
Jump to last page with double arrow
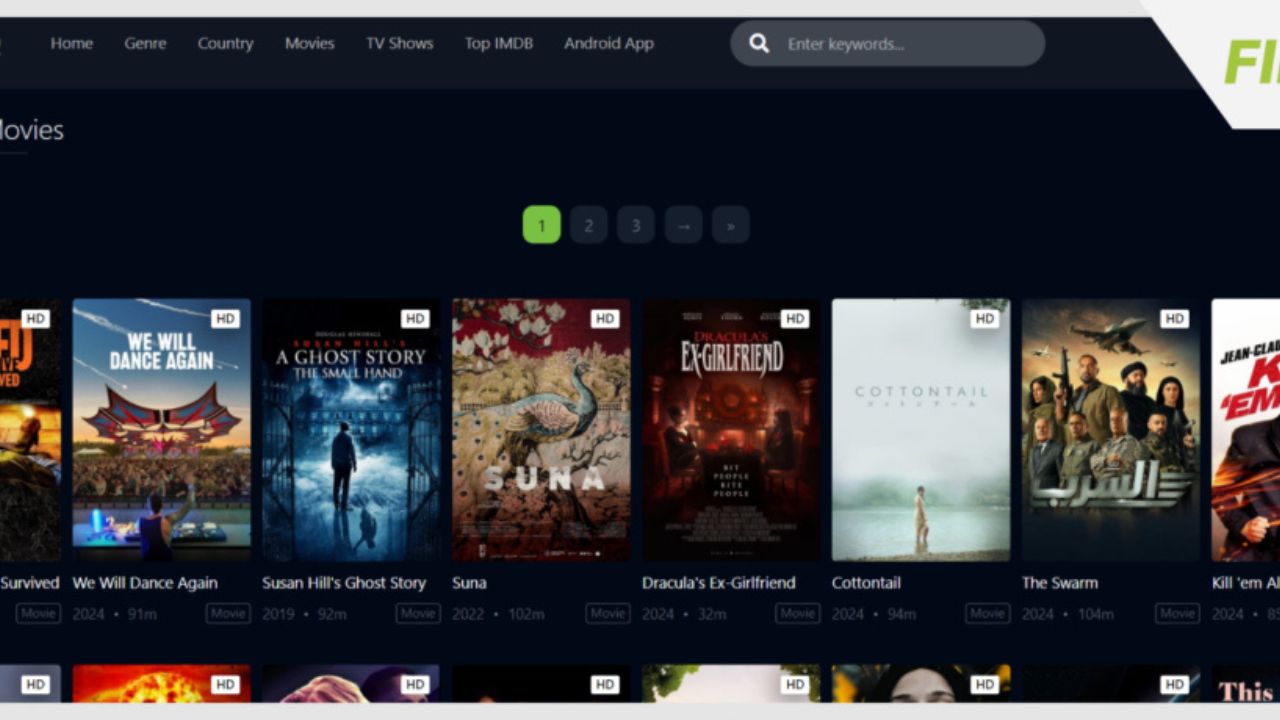(731, 225)
